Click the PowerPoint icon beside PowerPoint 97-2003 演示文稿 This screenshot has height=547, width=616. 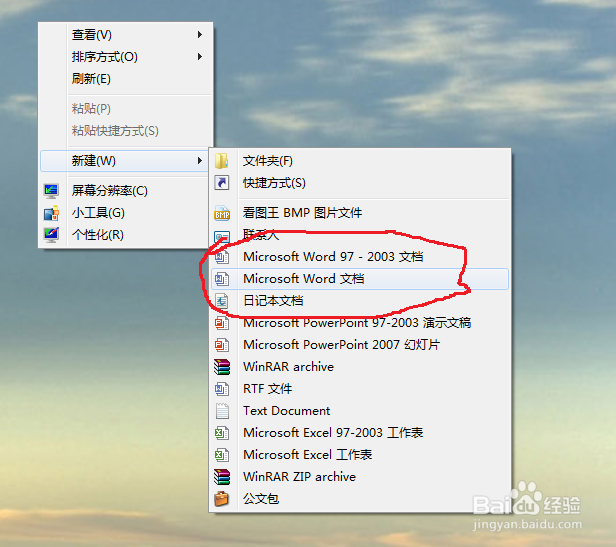222,323
